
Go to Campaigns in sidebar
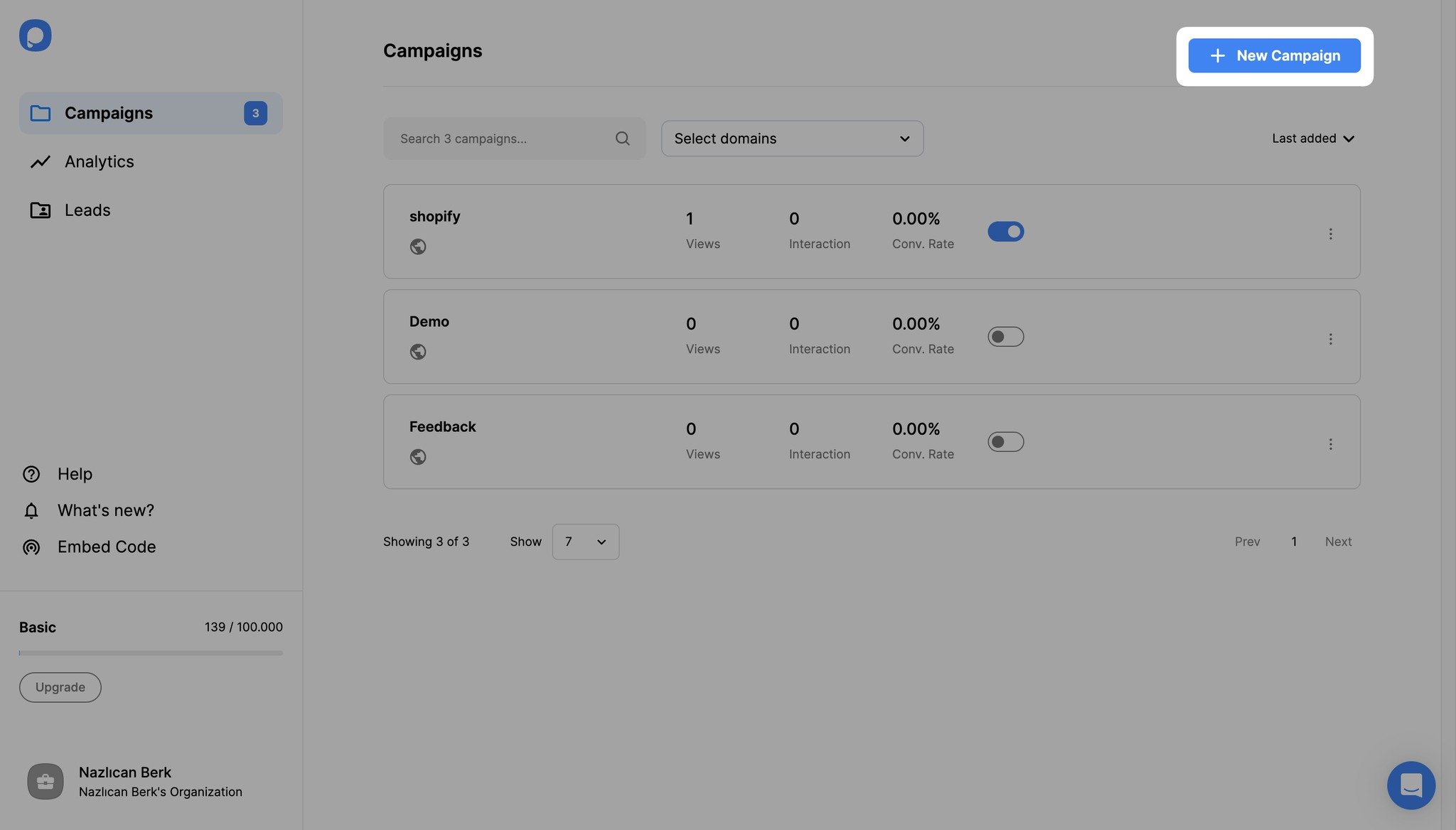tap(151, 113)
